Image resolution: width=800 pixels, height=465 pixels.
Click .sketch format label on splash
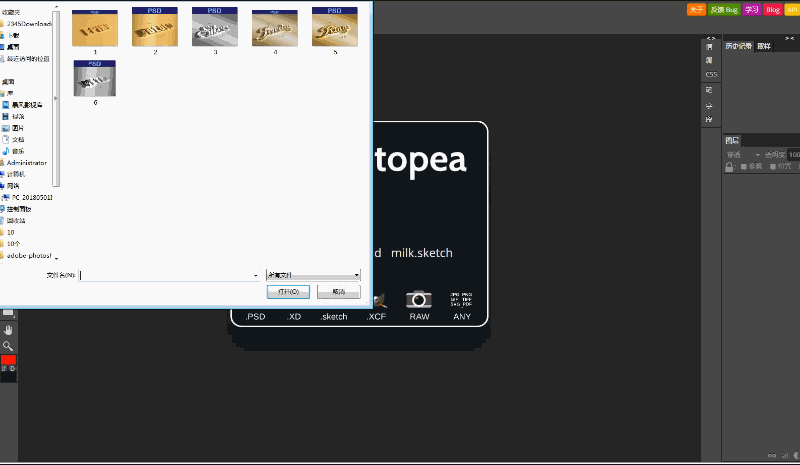click(x=334, y=316)
